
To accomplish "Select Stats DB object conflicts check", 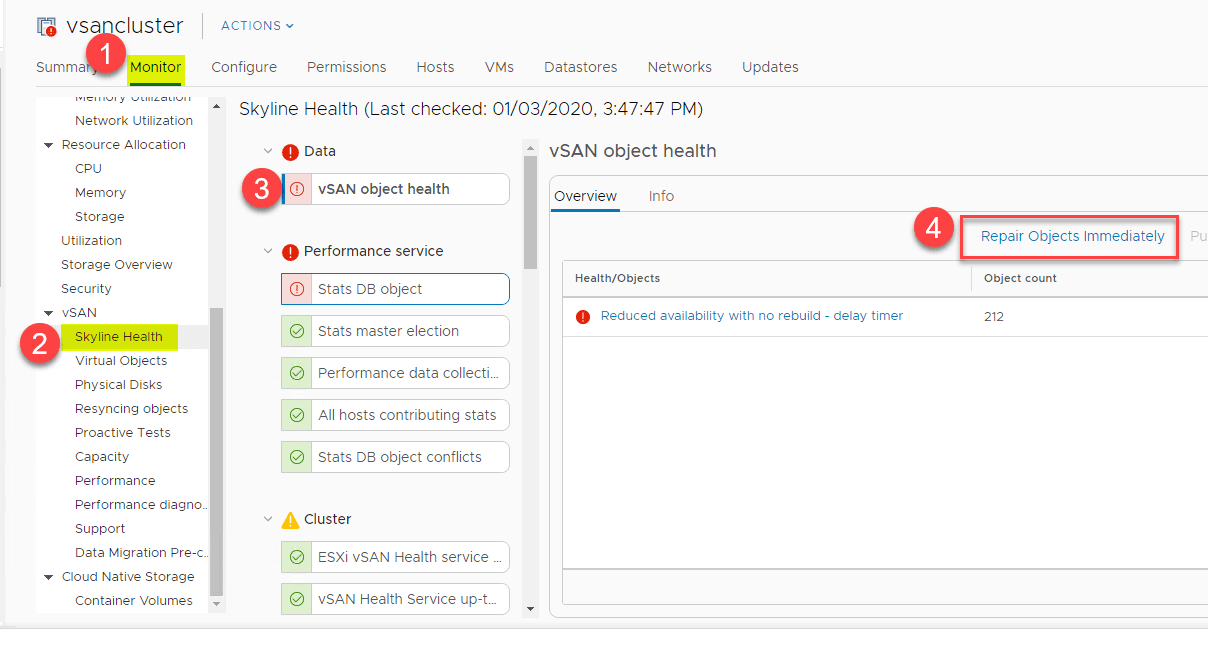I will pyautogui.click(x=399, y=457).
